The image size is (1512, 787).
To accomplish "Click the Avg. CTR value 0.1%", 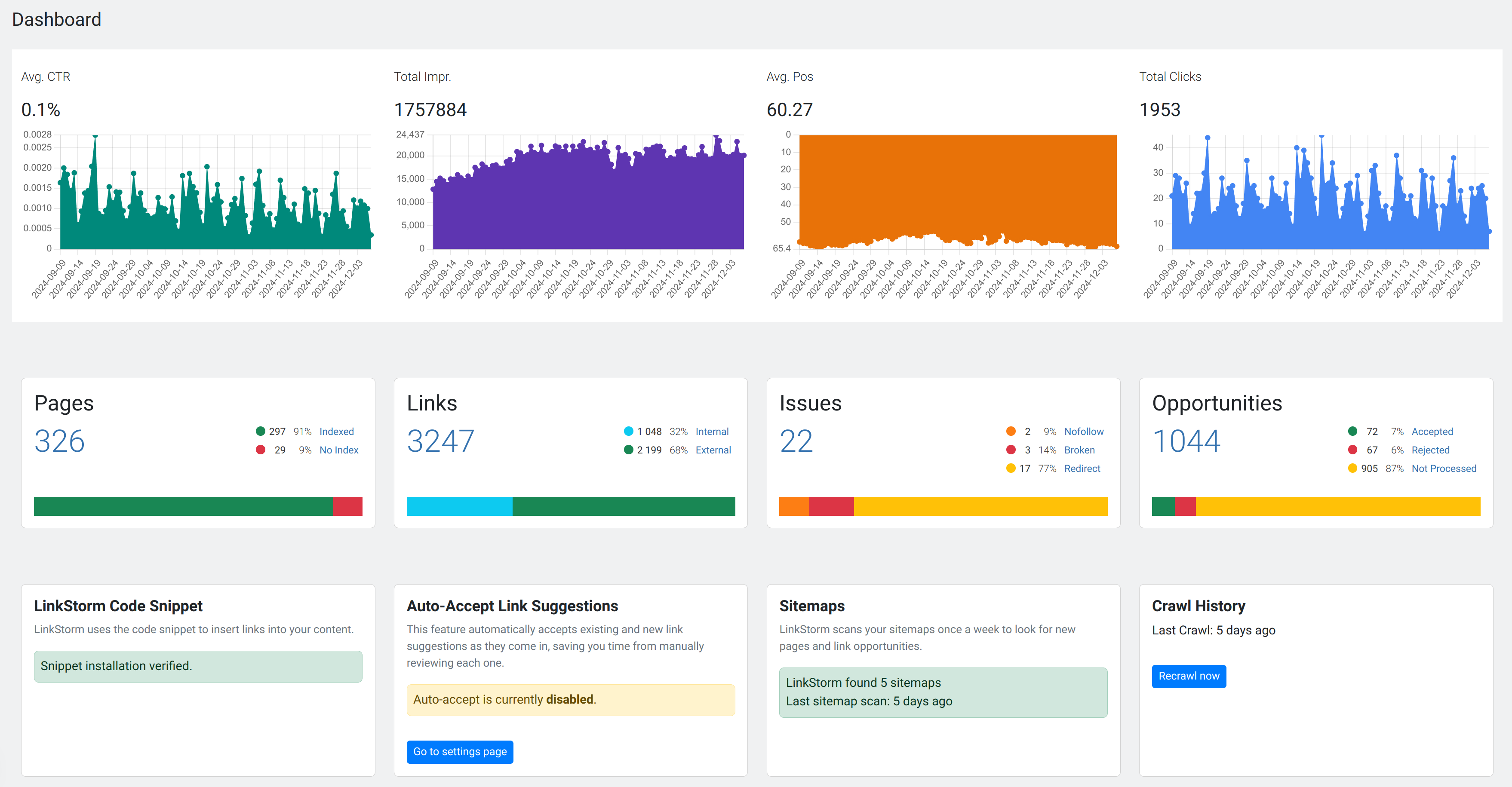I will [x=40, y=110].
